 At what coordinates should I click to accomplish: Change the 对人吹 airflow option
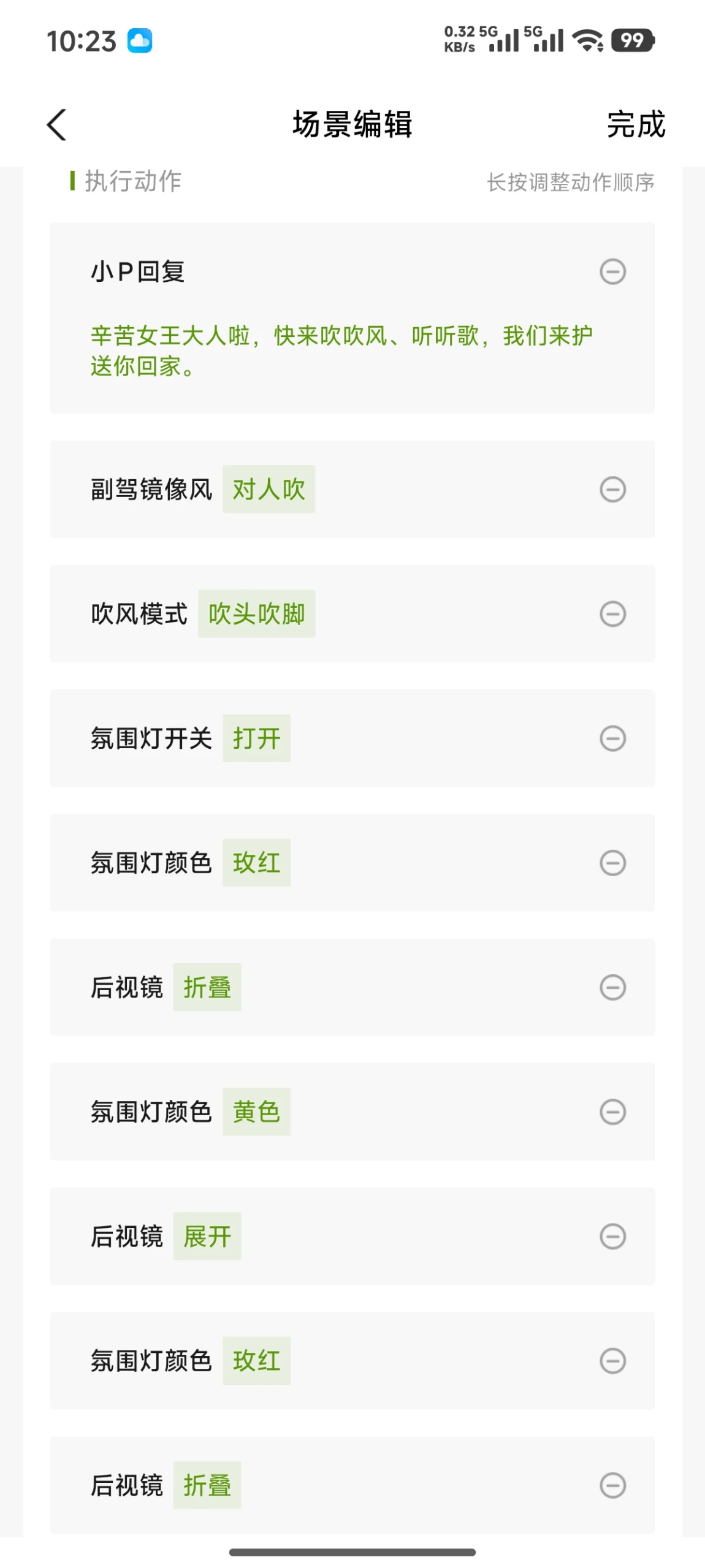(x=269, y=489)
